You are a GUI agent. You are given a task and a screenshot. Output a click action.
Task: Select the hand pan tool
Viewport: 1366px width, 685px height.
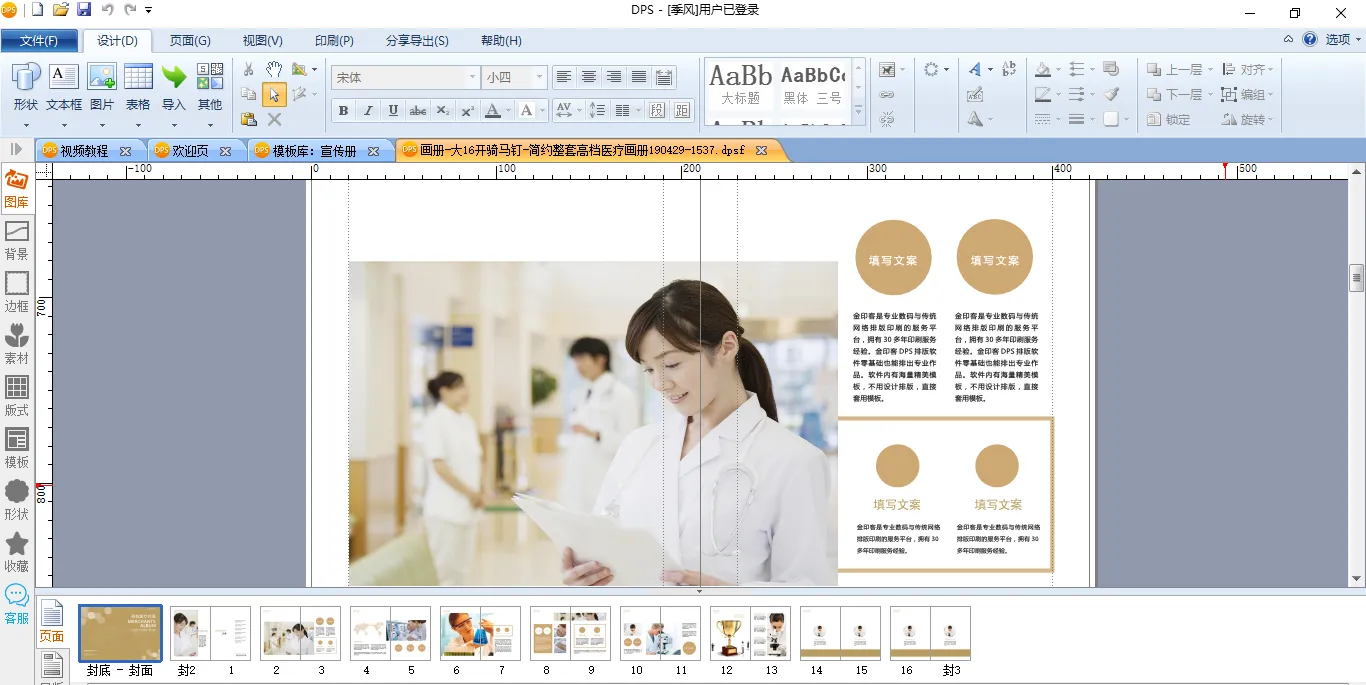(x=274, y=69)
